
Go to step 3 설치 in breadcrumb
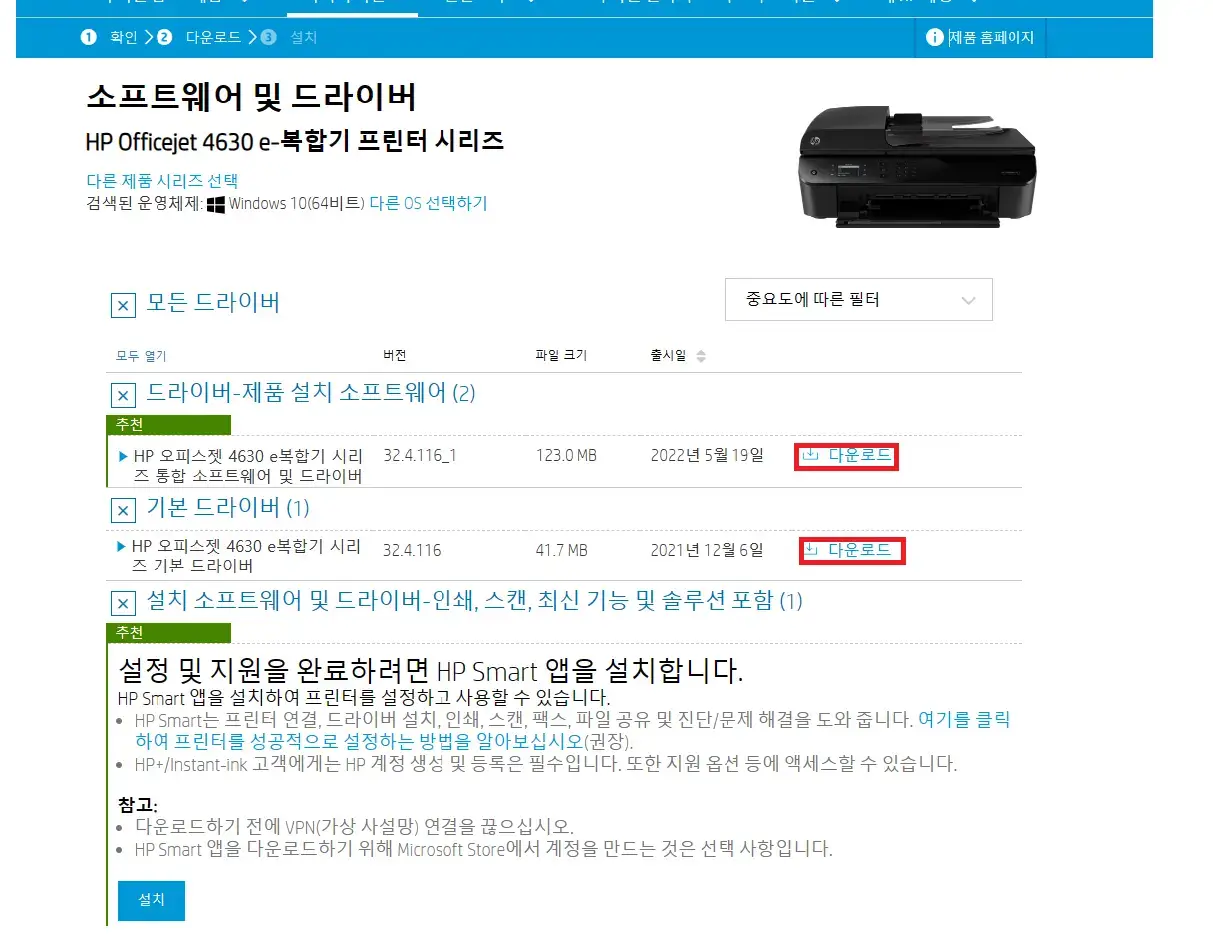290,38
